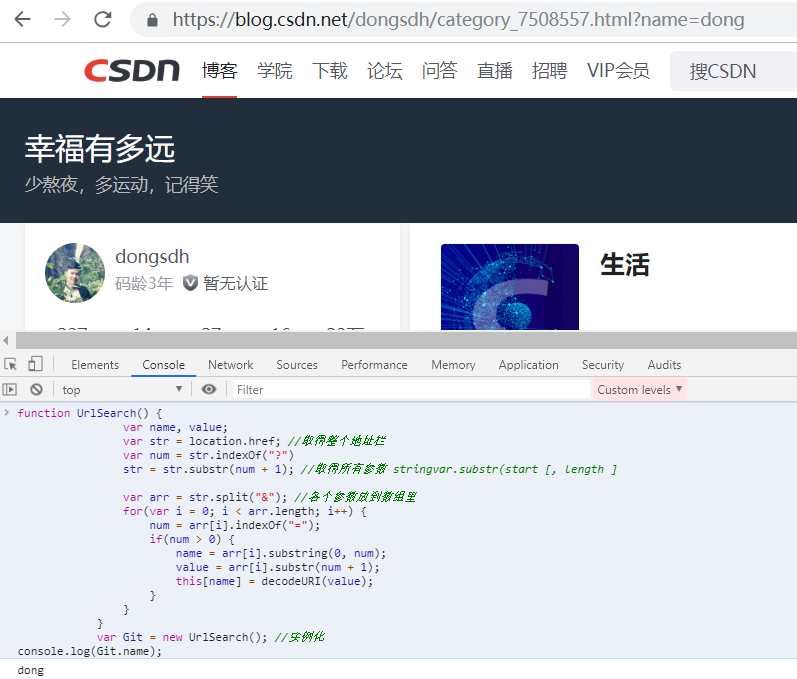Open the dongsdh username link
797x679 pixels.
pos(152,256)
